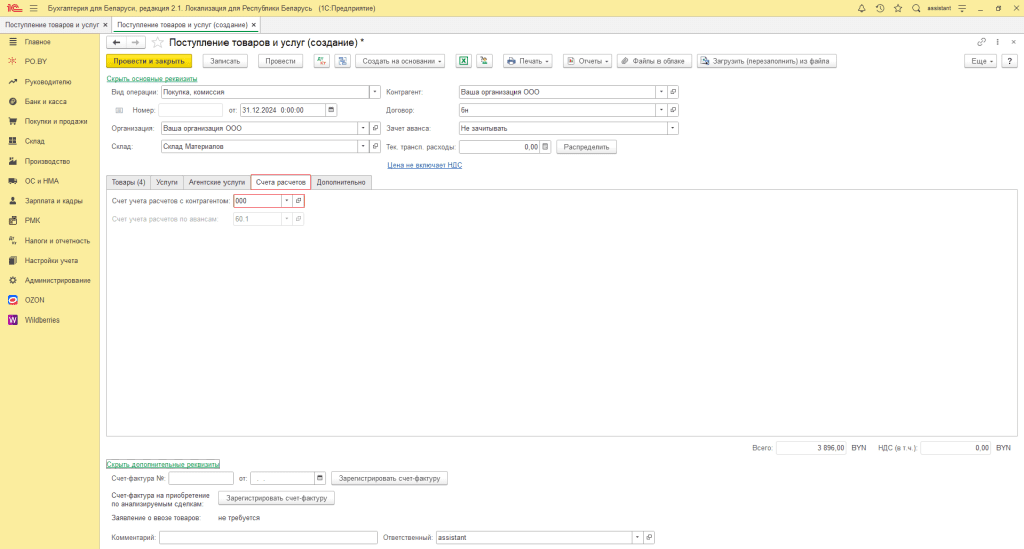The width and height of the screenshot is (1024, 549).
Task: Open the main hamburger menu
Action: (x=33, y=8)
